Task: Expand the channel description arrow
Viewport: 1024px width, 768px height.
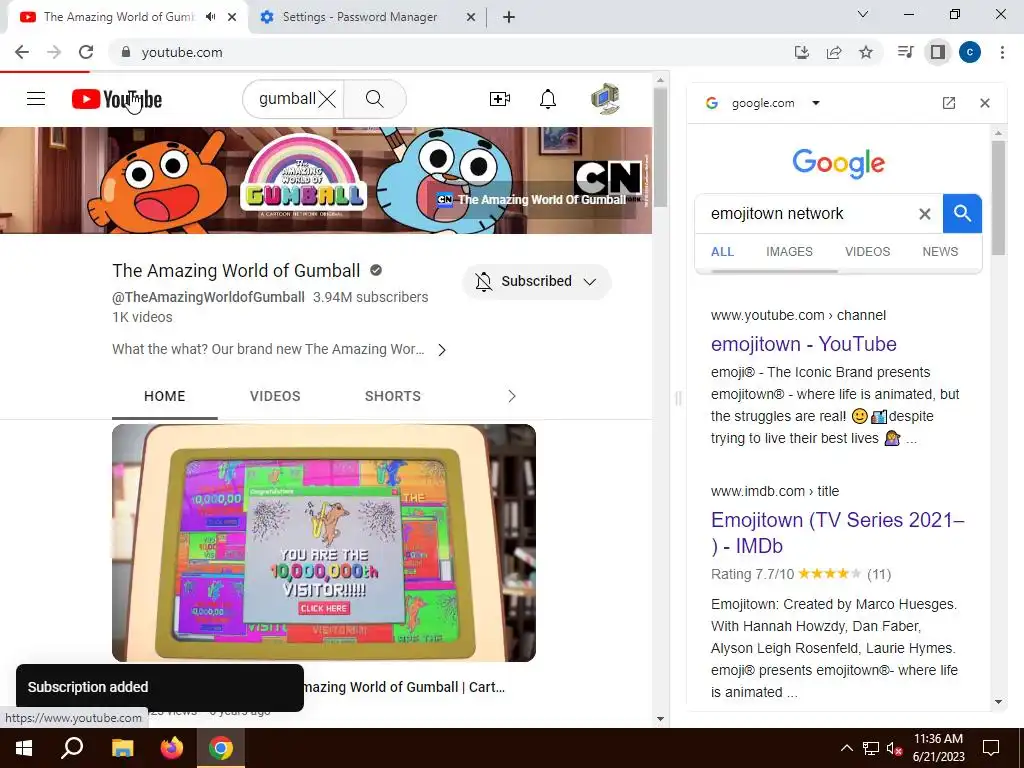Action: (442, 349)
